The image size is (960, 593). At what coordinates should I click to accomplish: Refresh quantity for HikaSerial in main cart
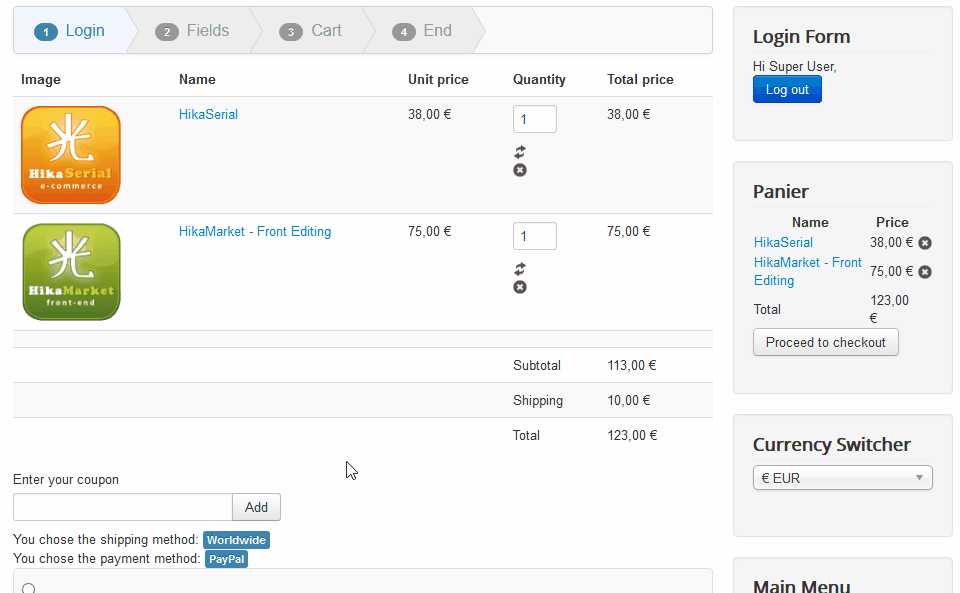point(520,152)
